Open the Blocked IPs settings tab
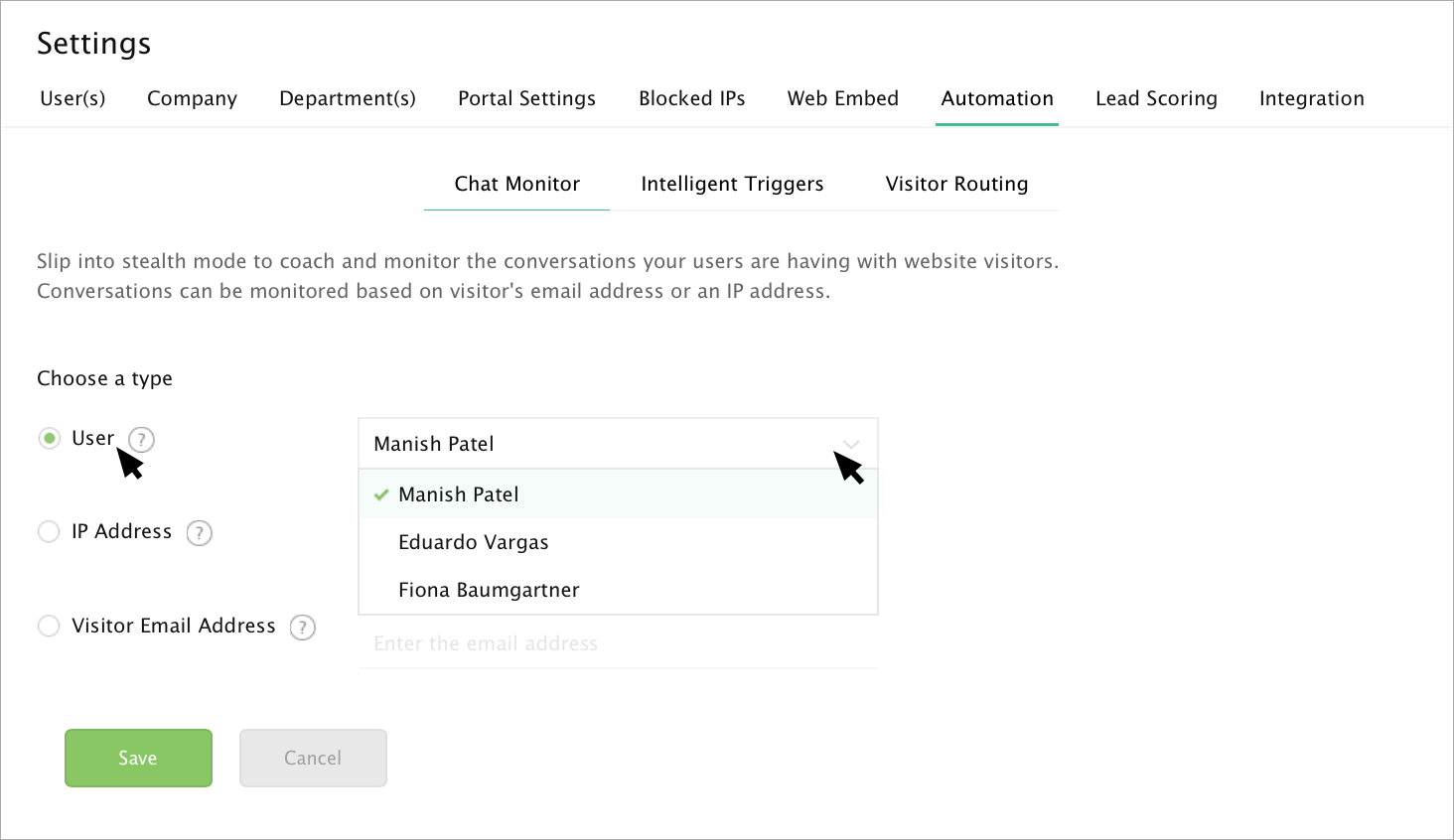 [691, 98]
